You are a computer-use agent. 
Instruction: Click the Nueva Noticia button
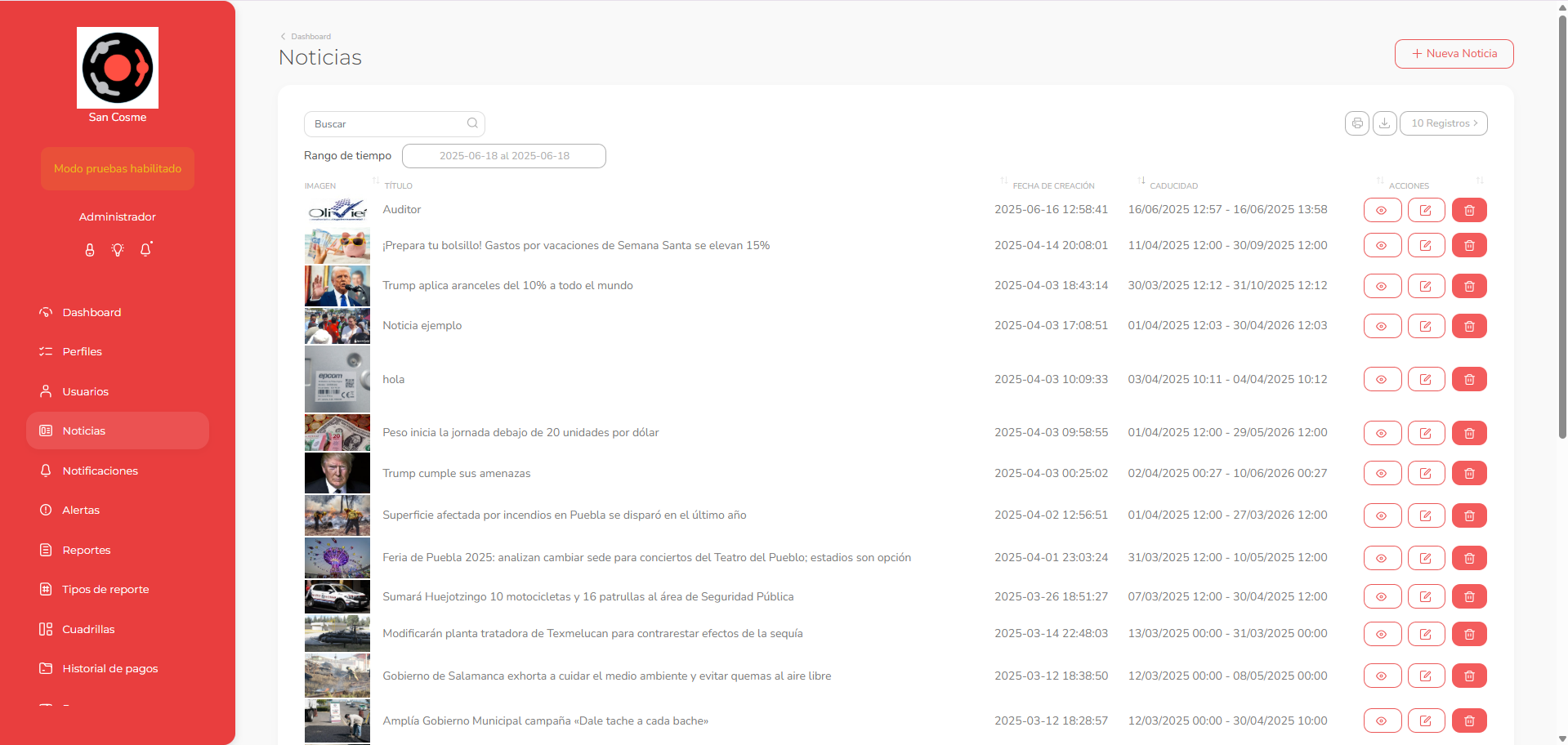tap(1454, 54)
